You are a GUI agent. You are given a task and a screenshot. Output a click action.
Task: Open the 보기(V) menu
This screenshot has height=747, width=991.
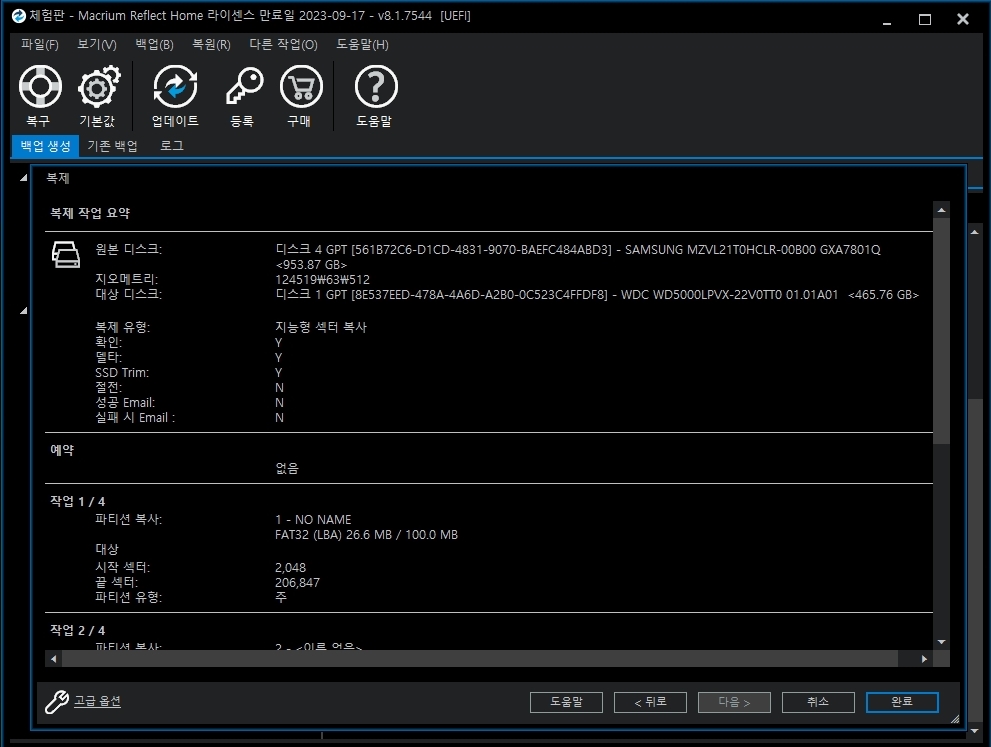click(x=97, y=44)
